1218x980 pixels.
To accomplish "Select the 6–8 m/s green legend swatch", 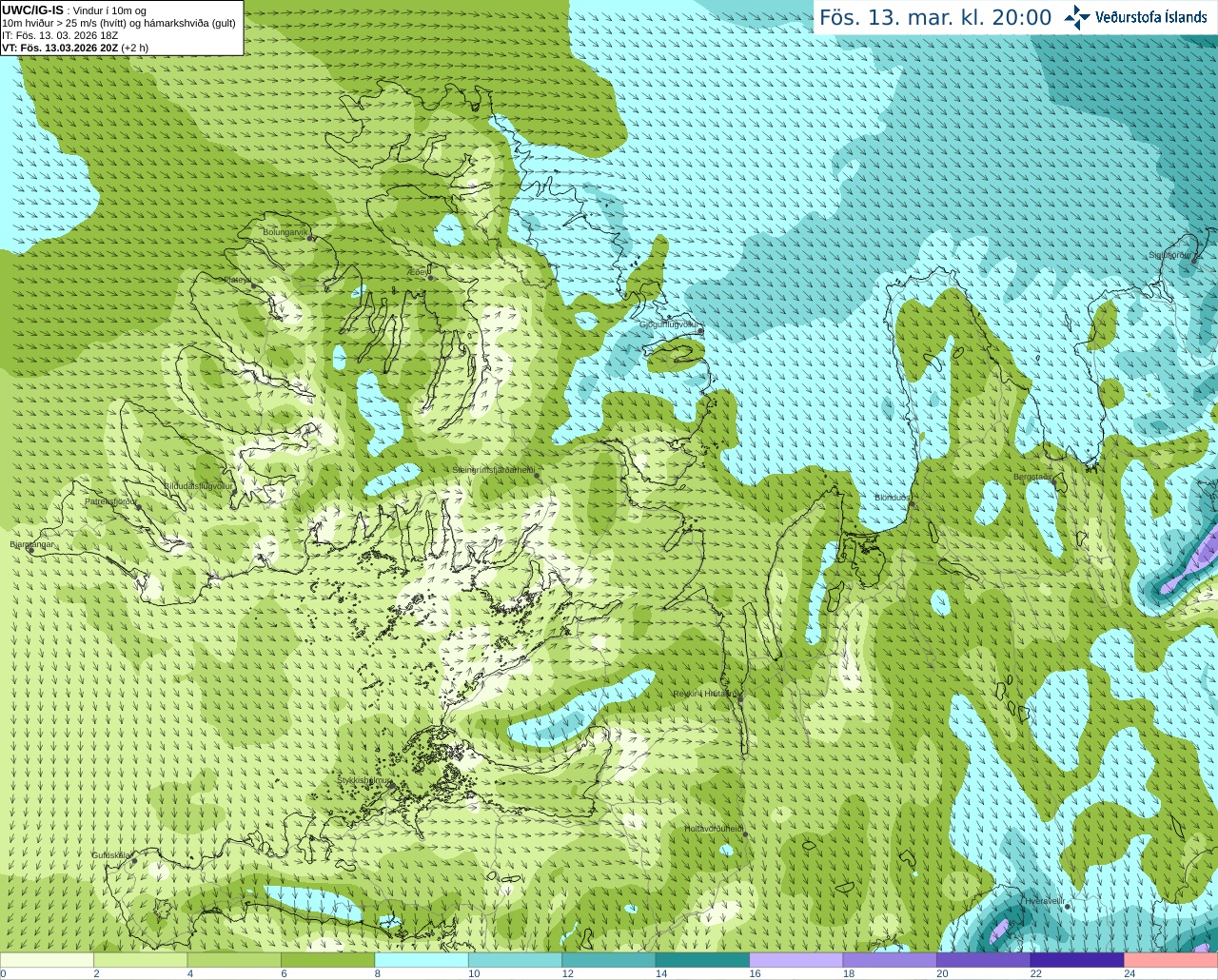I will coord(327,960).
